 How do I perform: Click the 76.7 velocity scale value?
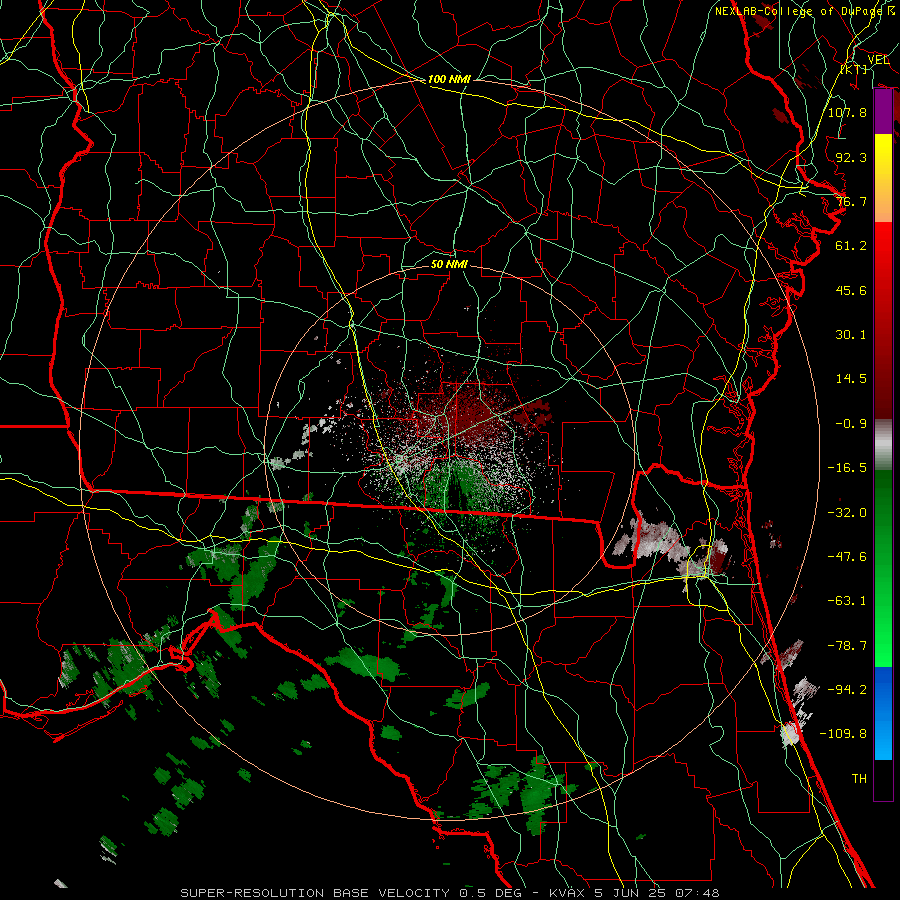851,201
